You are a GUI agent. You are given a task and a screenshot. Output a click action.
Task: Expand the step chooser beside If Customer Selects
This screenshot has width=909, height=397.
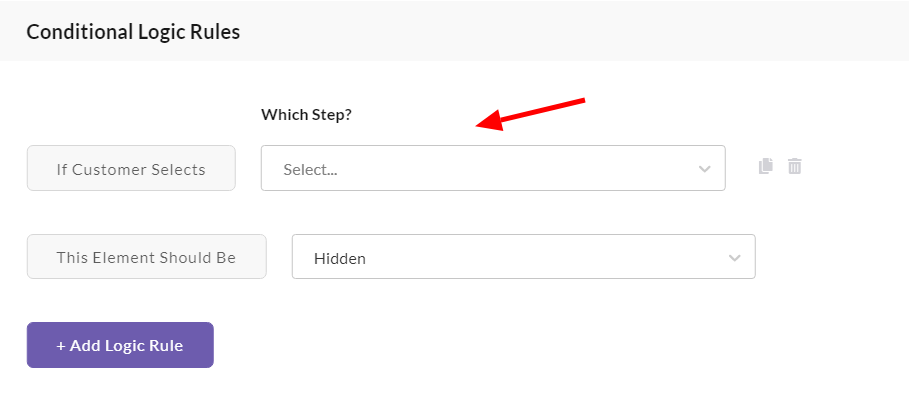(493, 168)
